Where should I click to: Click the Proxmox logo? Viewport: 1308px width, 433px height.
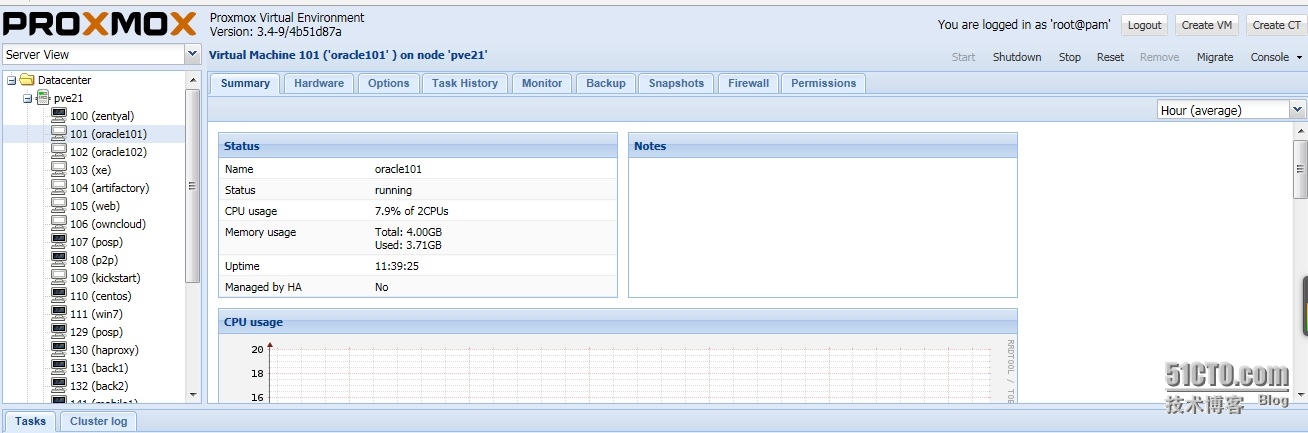[x=100, y=24]
